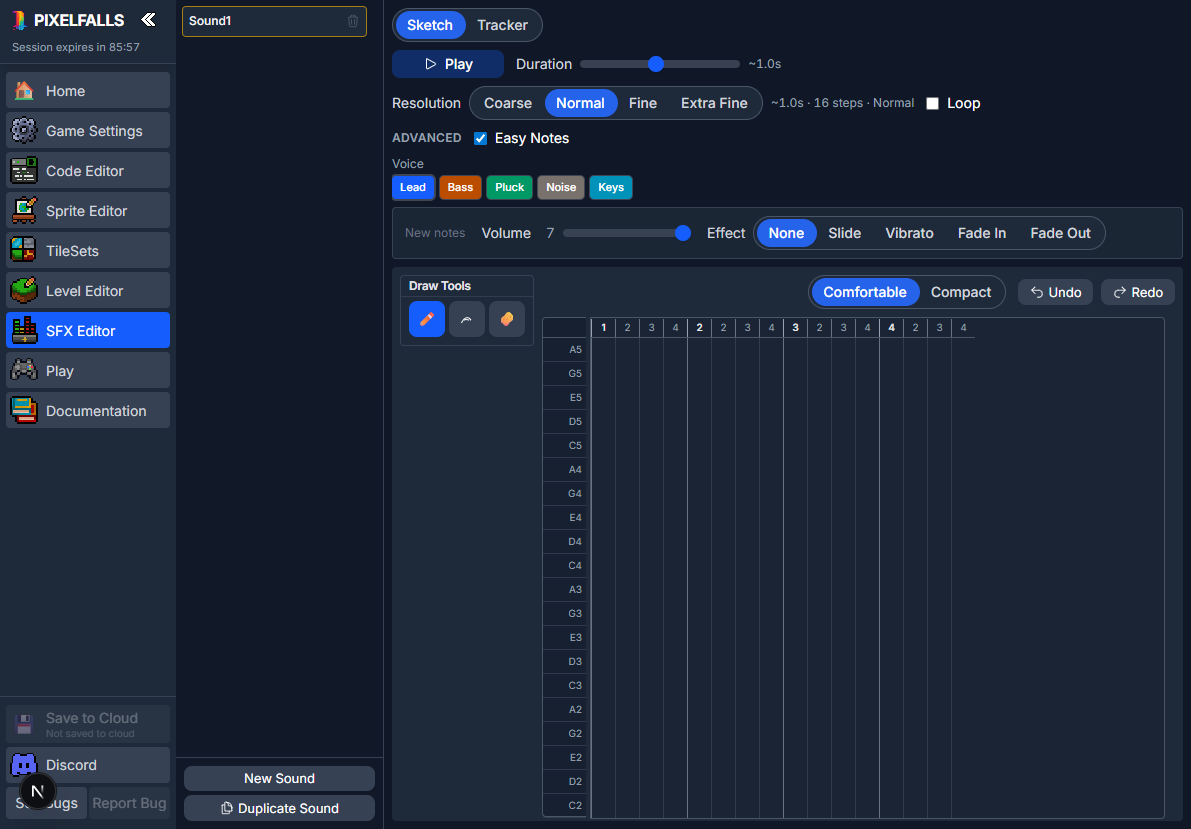Select the Lead voice

tap(413, 188)
